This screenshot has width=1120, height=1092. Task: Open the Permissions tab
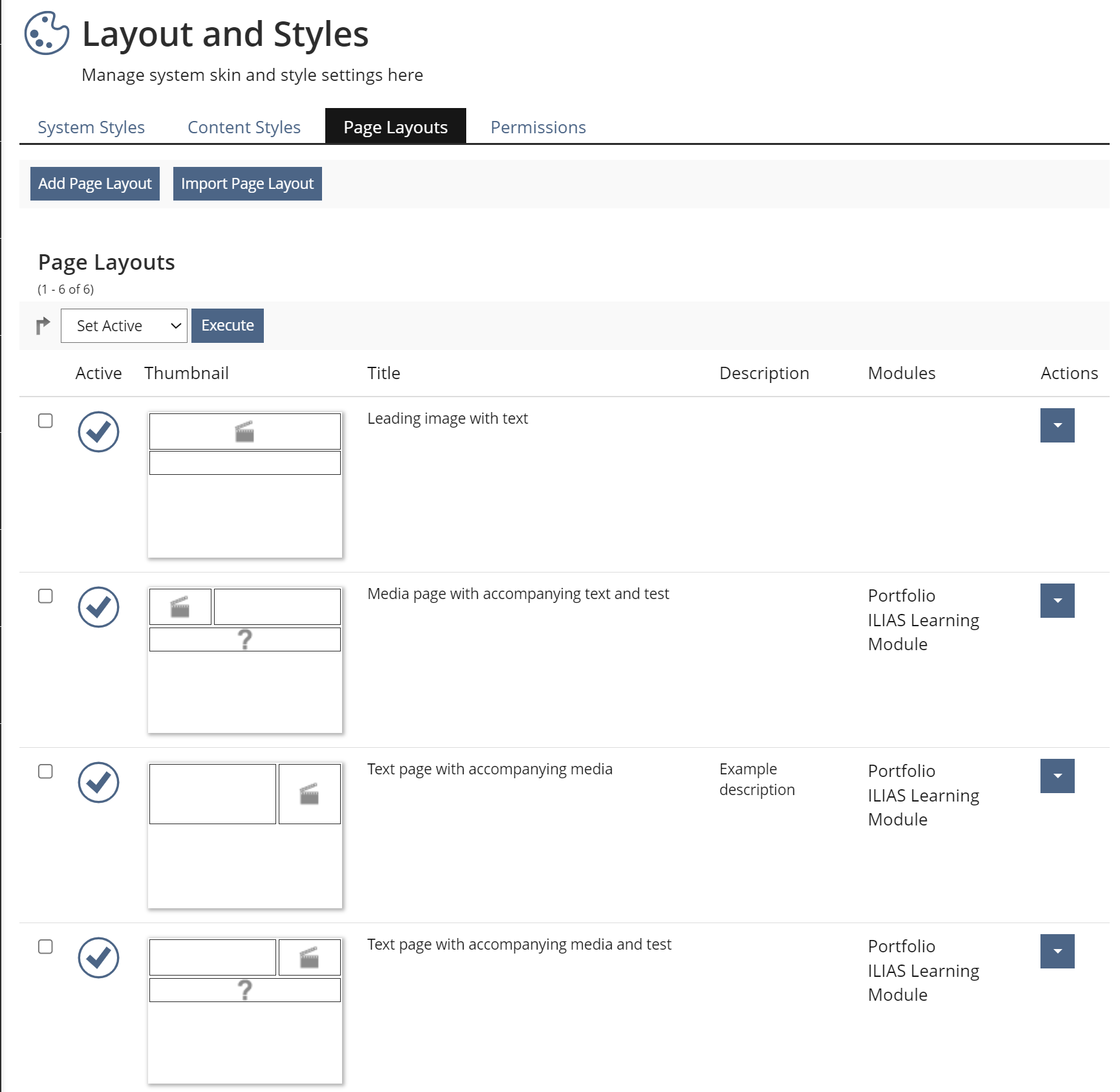pos(538,127)
